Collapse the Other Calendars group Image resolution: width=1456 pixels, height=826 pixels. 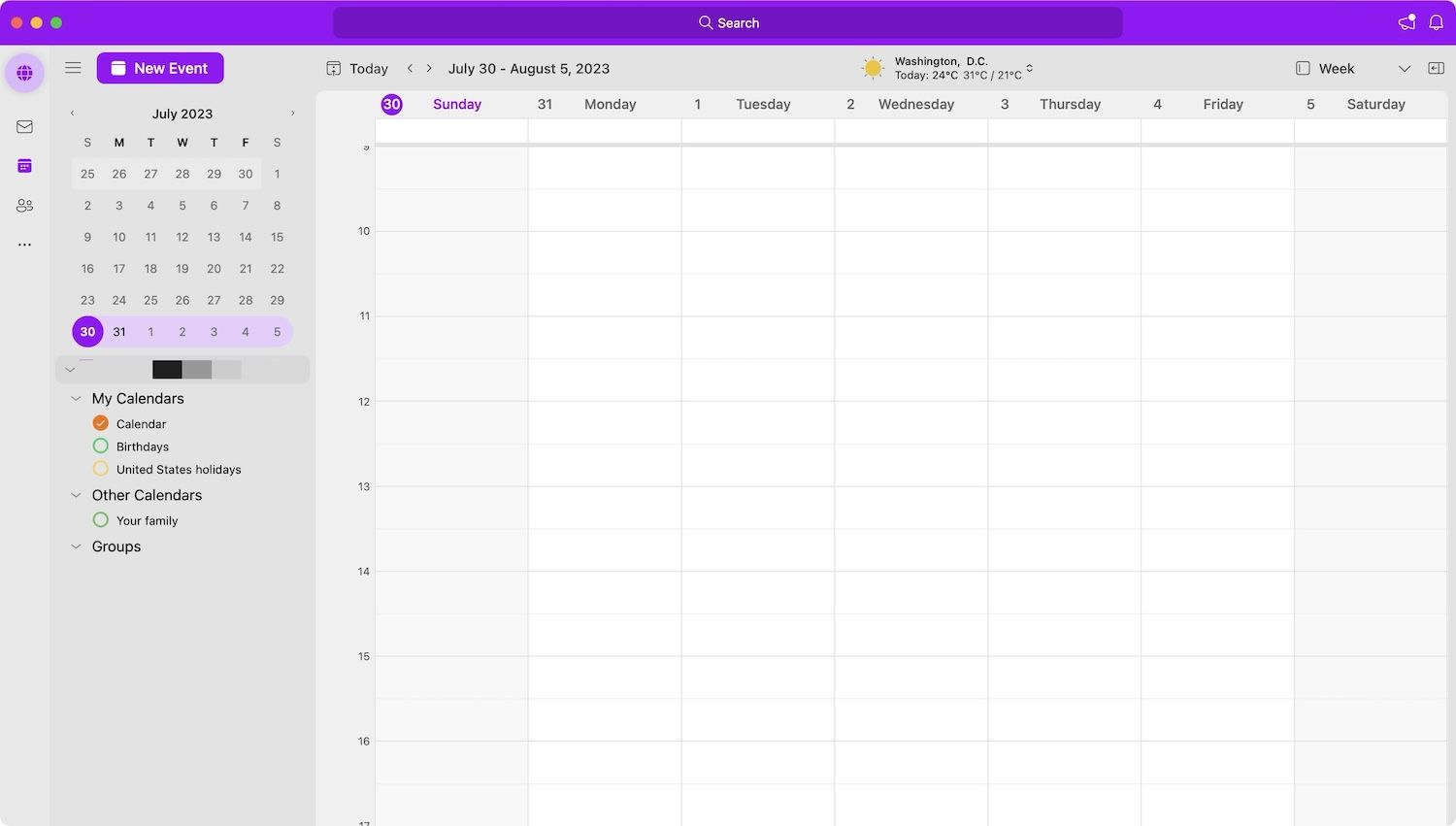click(76, 495)
